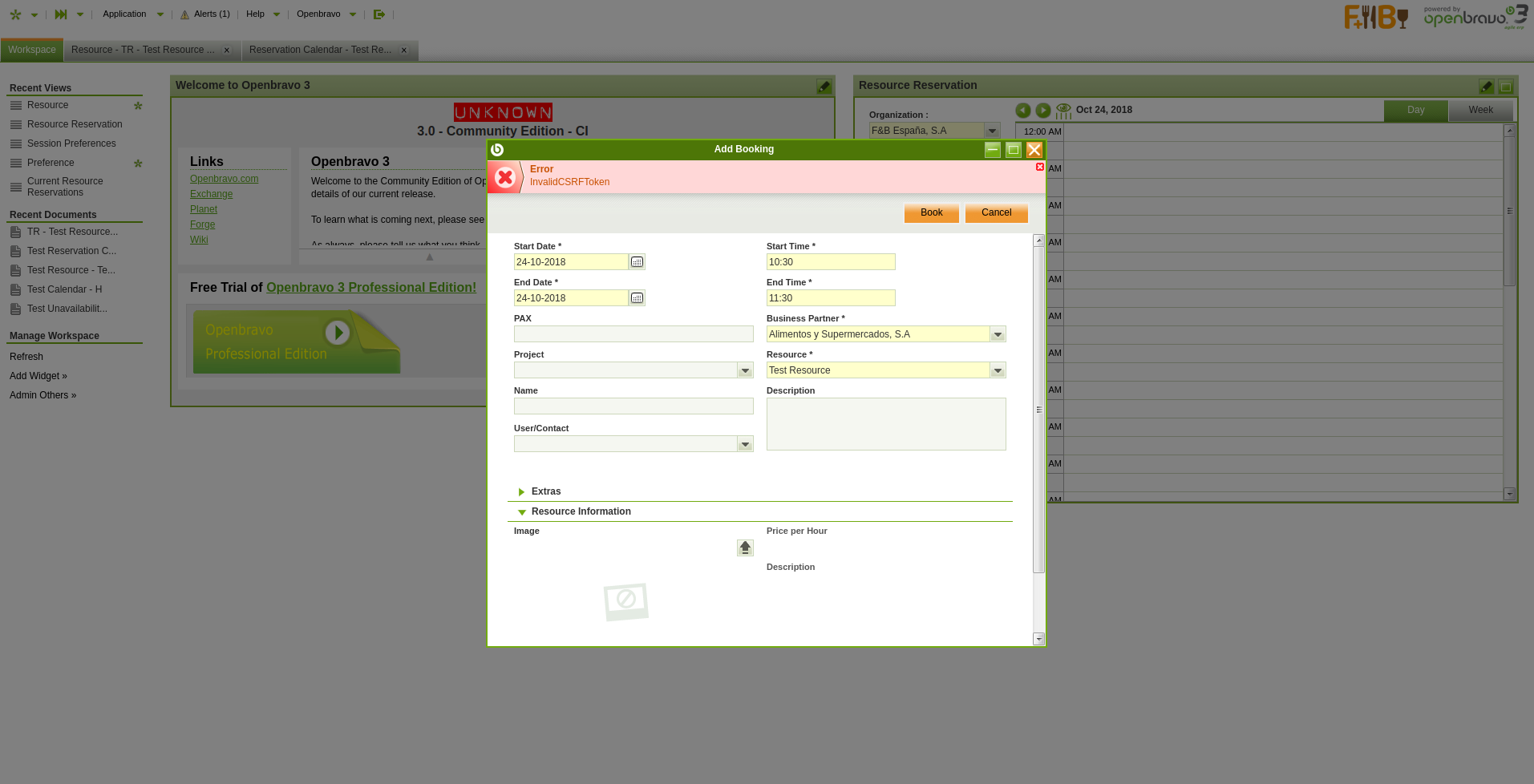Click the logout icon in top toolbar
Screen dimensions: 1534x784
pyautogui.click(x=379, y=14)
